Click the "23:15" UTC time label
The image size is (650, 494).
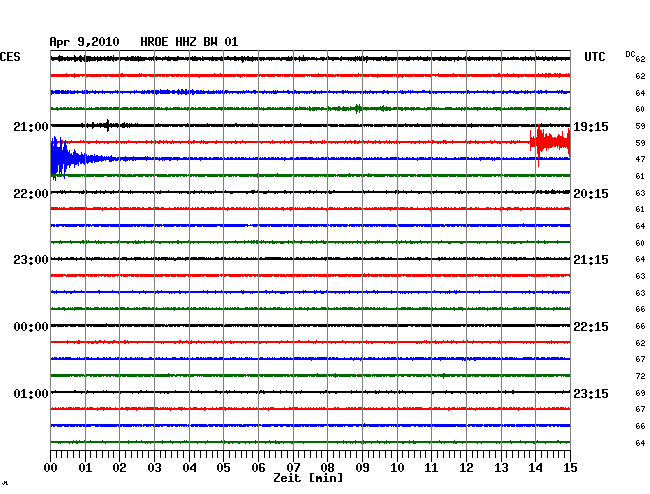(x=591, y=393)
